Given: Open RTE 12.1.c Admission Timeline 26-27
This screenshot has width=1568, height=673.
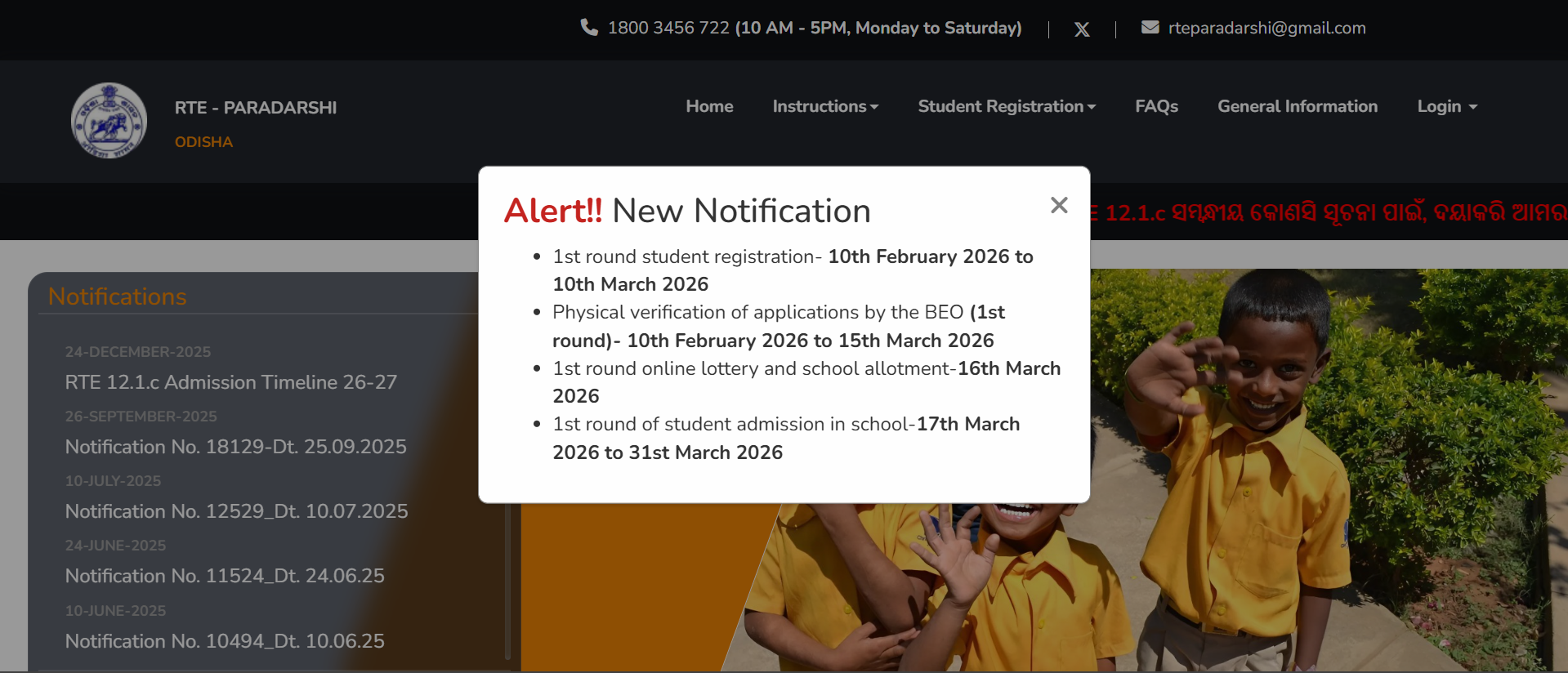Looking at the screenshot, I should click(231, 382).
